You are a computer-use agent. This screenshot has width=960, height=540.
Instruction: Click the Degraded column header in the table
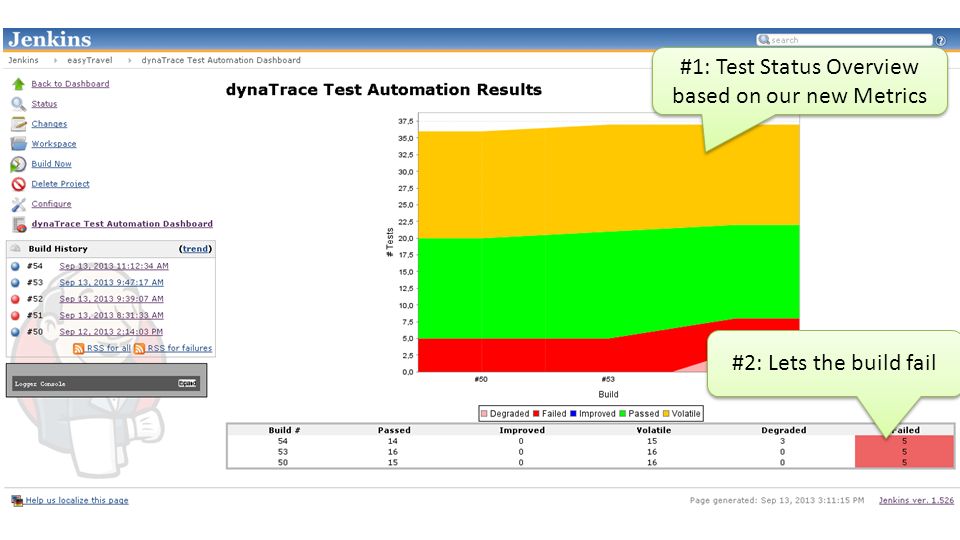click(x=783, y=430)
